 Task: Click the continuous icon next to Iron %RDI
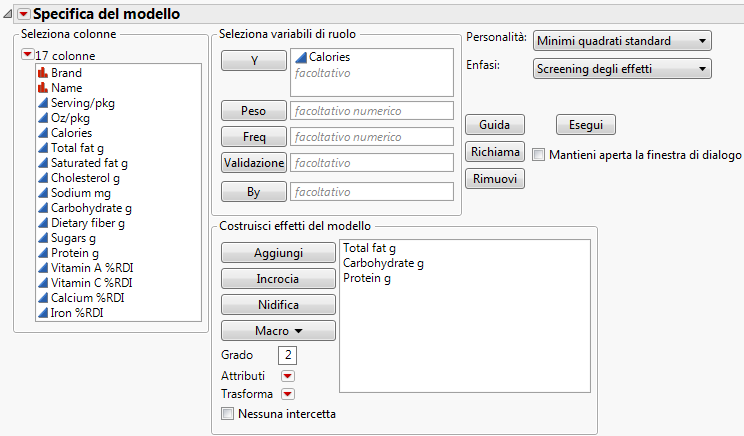(42, 313)
